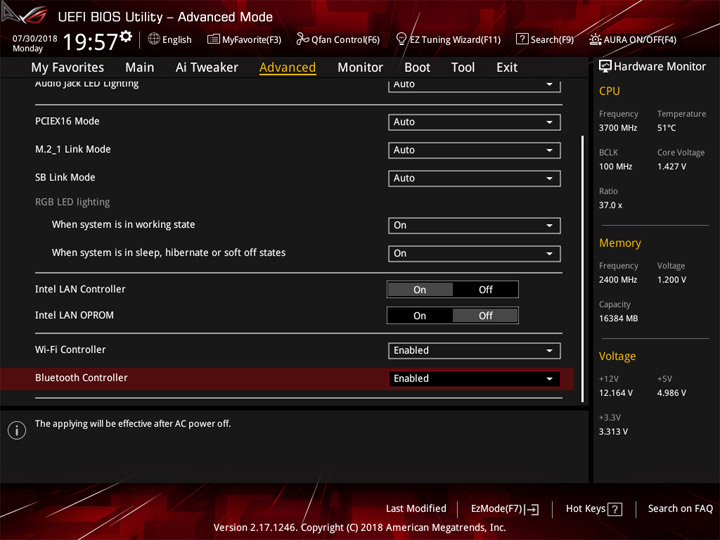Turn Intel LAN OPROM On
The image size is (720, 540).
(x=420, y=316)
